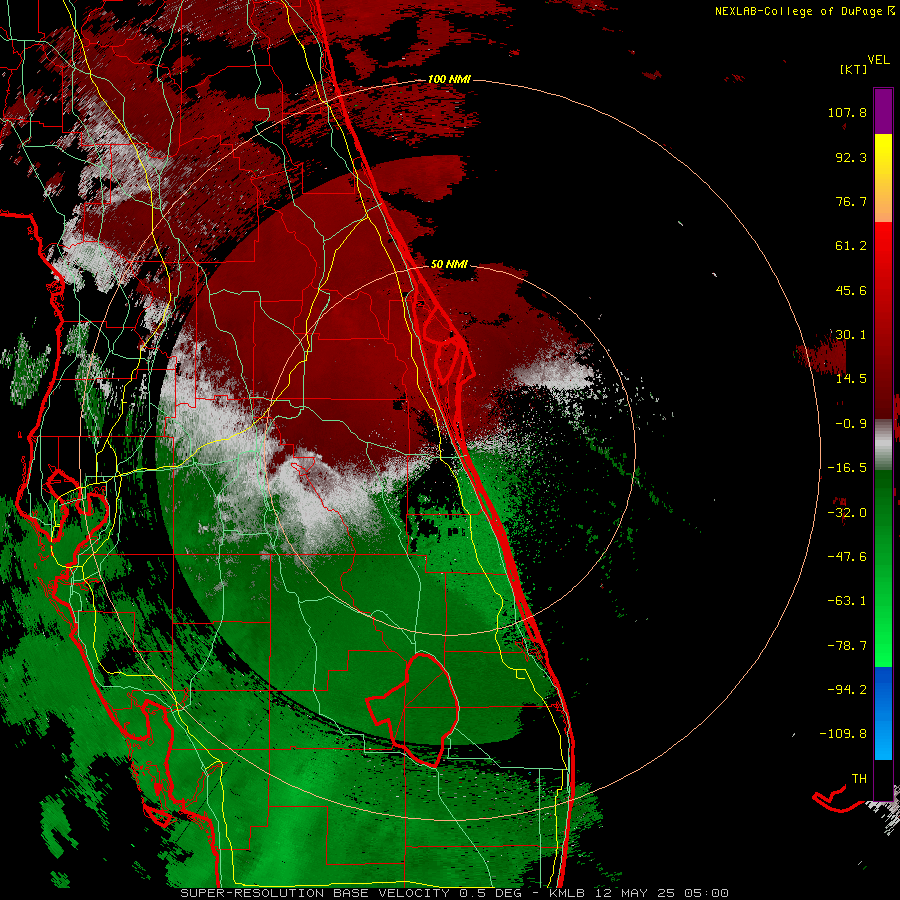Click the -16.5 legend value

(x=847, y=468)
